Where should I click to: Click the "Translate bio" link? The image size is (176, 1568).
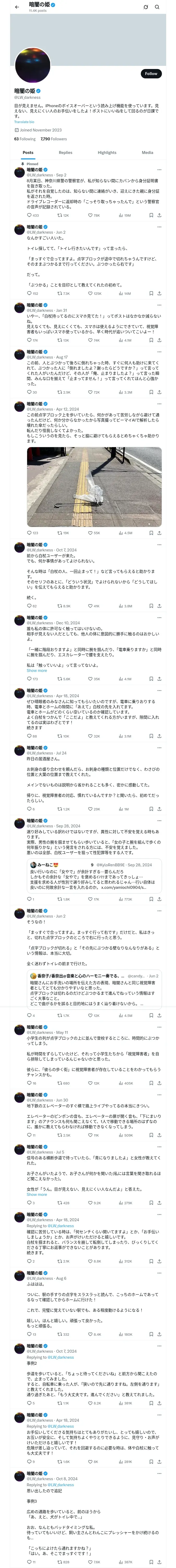[x=24, y=122]
